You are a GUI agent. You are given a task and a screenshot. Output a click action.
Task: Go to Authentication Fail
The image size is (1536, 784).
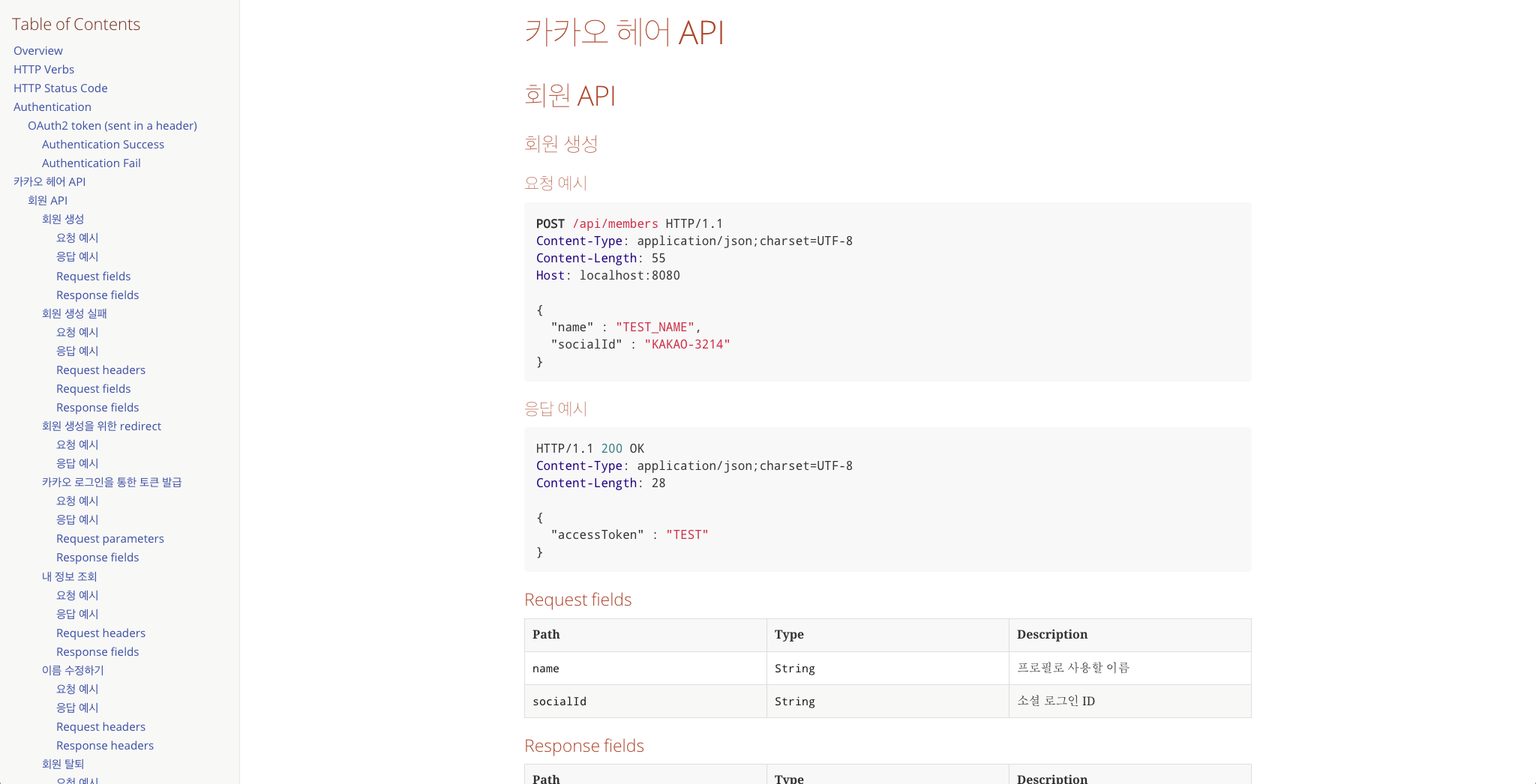(x=91, y=163)
